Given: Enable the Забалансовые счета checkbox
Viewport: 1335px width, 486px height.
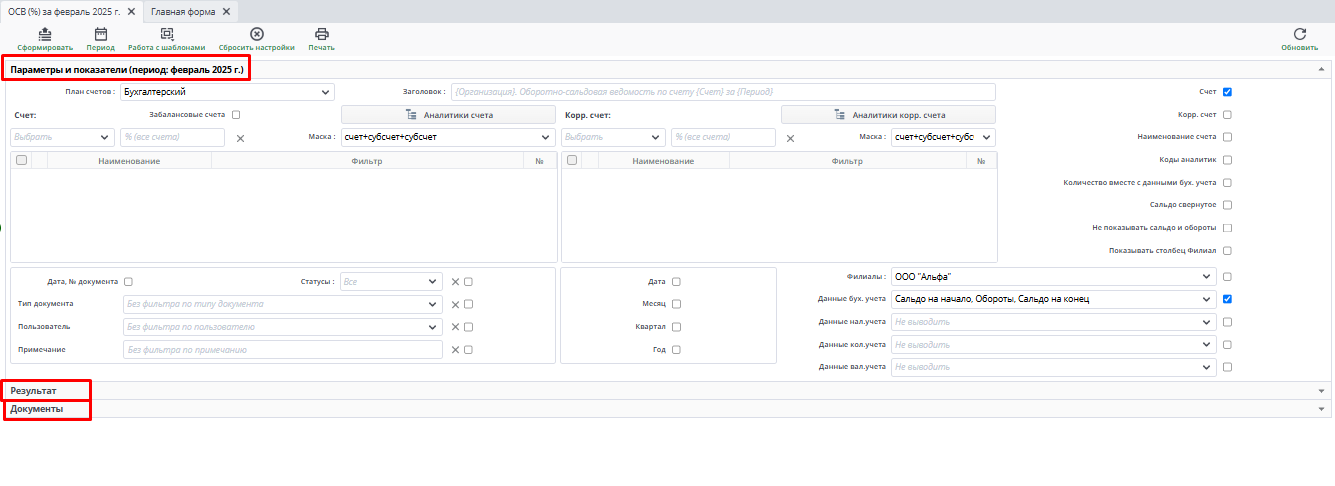Looking at the screenshot, I should (236, 115).
